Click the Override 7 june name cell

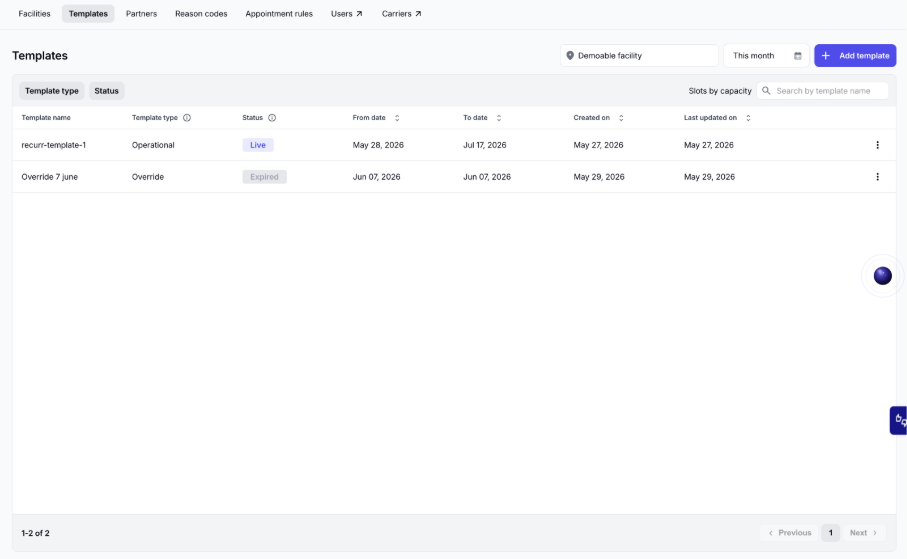pos(49,177)
